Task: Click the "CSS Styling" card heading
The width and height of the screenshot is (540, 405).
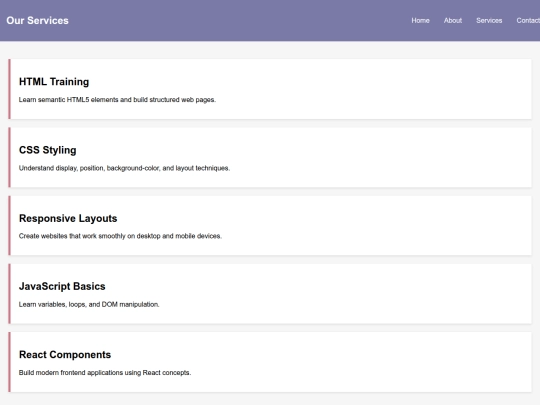Action: click(48, 150)
